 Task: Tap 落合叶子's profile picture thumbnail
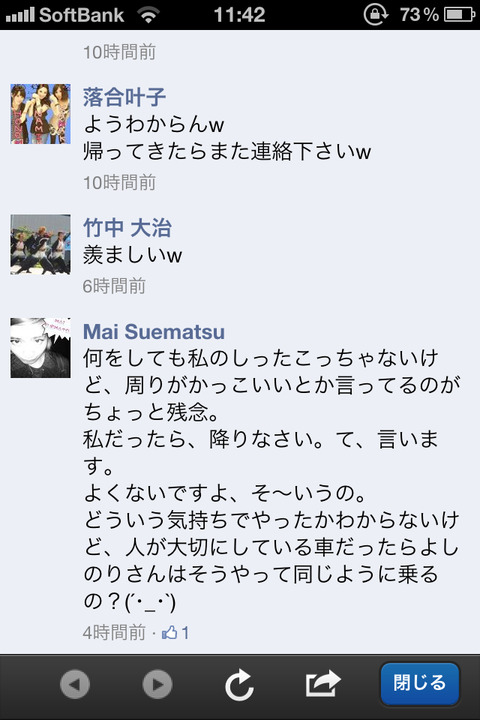[x=40, y=114]
